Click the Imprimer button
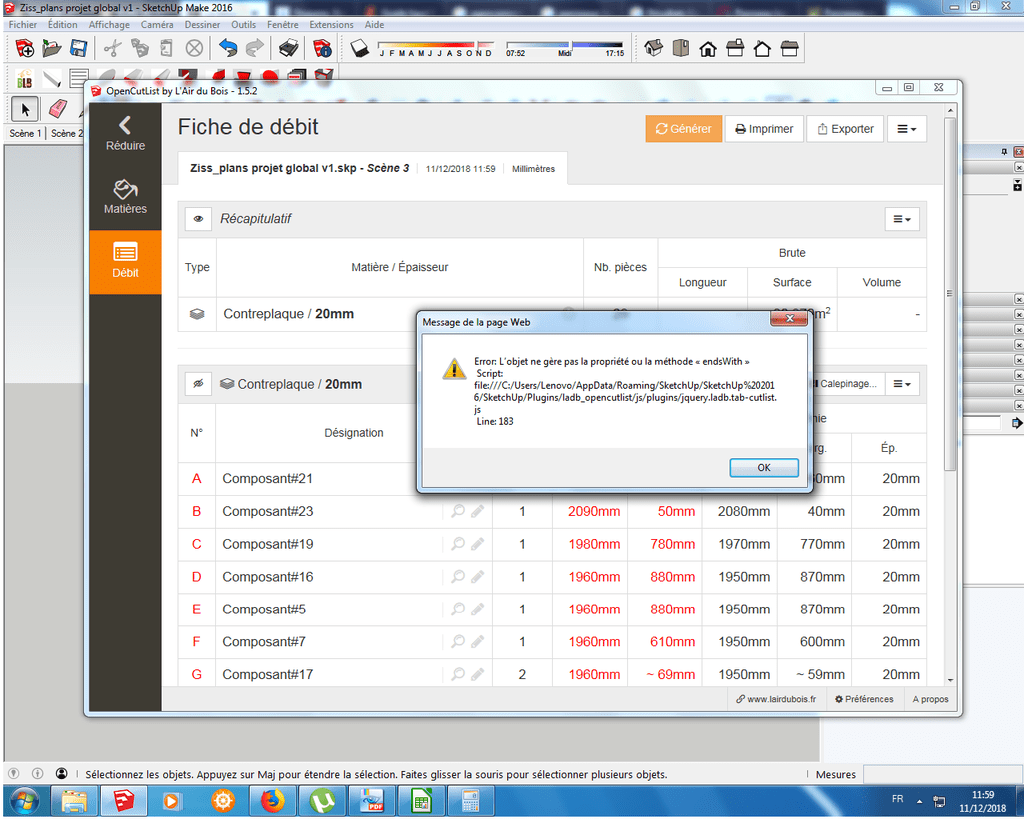This screenshot has height=819, width=1024. (764, 129)
